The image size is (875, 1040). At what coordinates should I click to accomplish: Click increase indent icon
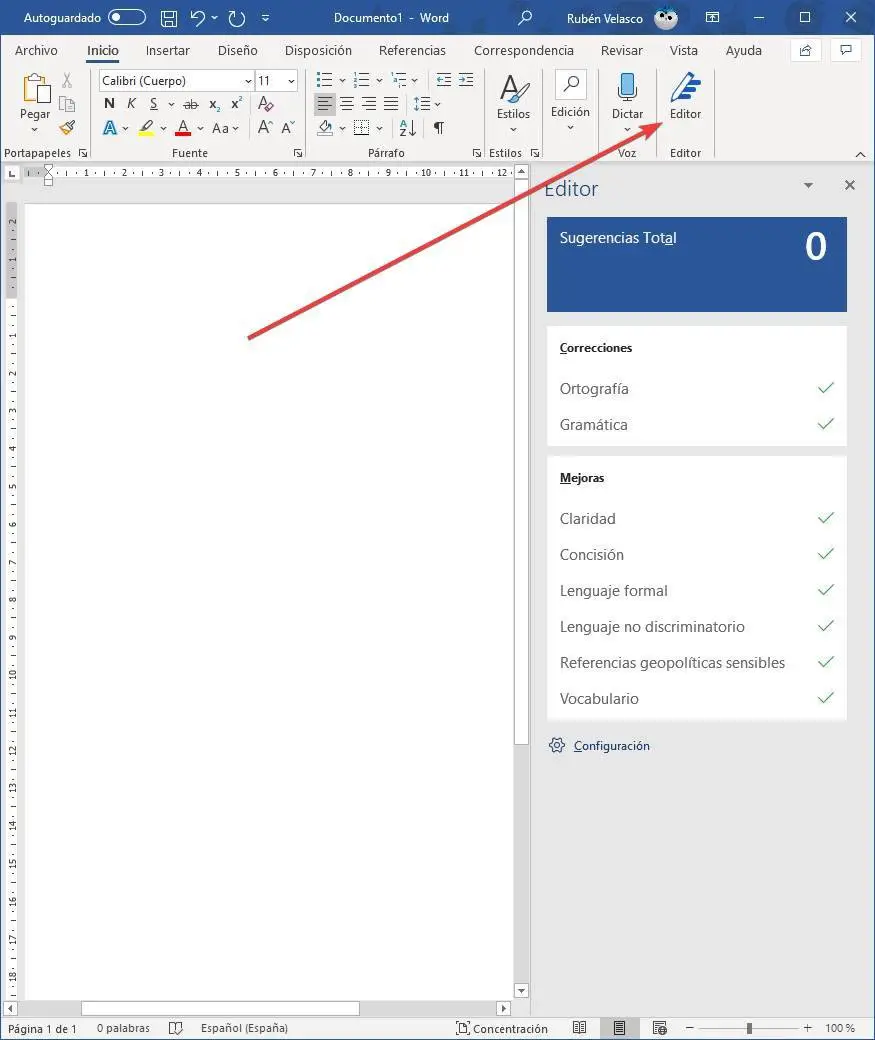(x=466, y=80)
